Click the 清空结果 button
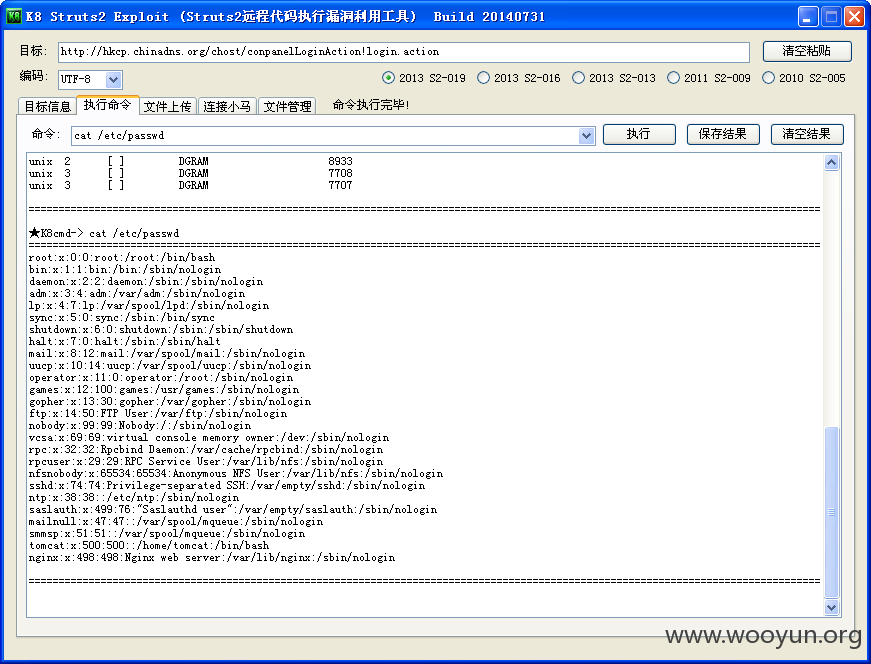Viewport: 871px width, 664px height. tap(807, 134)
